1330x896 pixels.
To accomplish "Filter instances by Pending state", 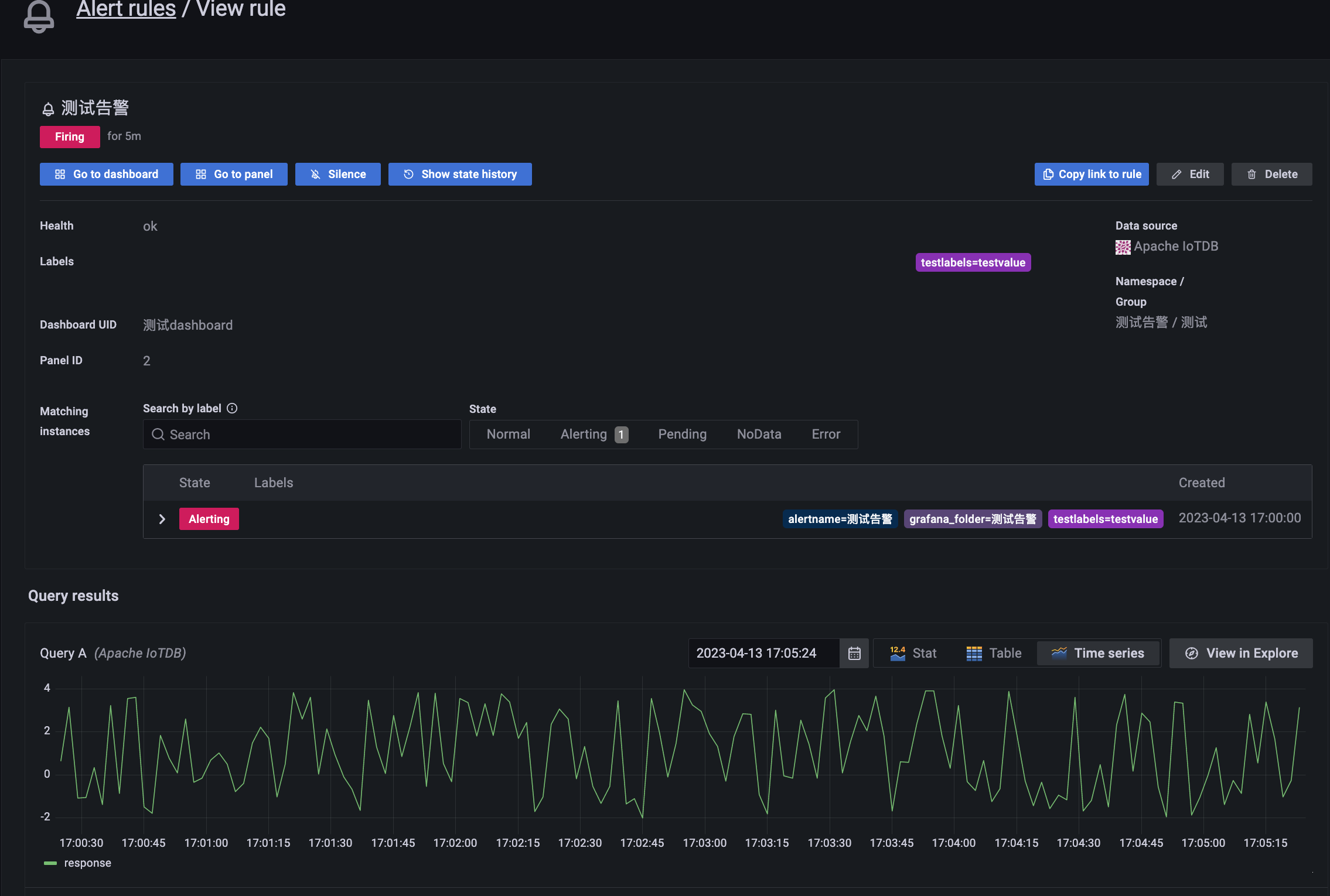I will tap(682, 434).
